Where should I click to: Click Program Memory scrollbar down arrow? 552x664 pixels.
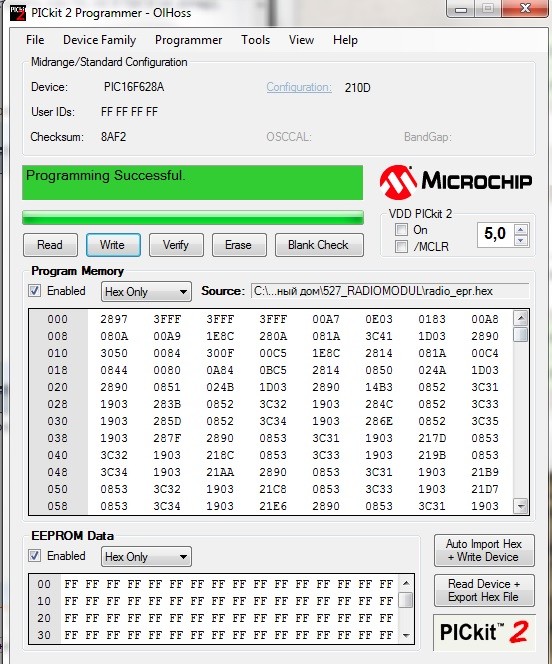click(521, 506)
